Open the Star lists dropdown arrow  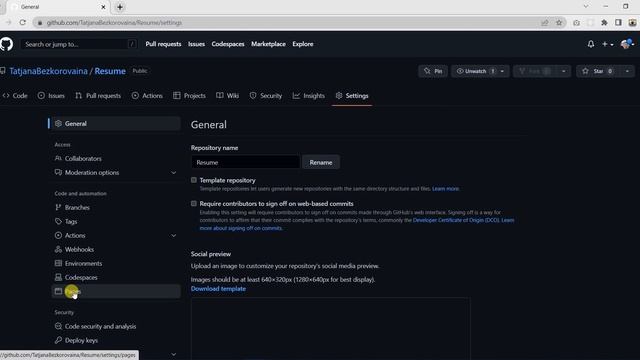point(627,71)
